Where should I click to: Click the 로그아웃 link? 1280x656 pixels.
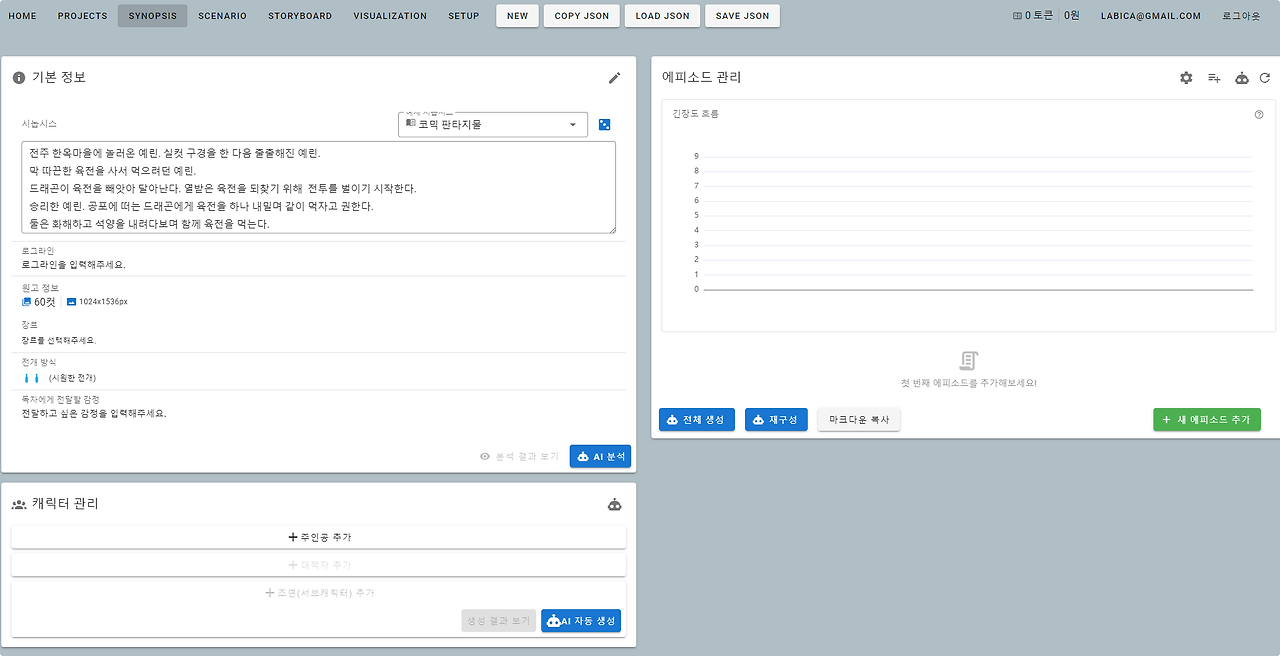point(1241,16)
